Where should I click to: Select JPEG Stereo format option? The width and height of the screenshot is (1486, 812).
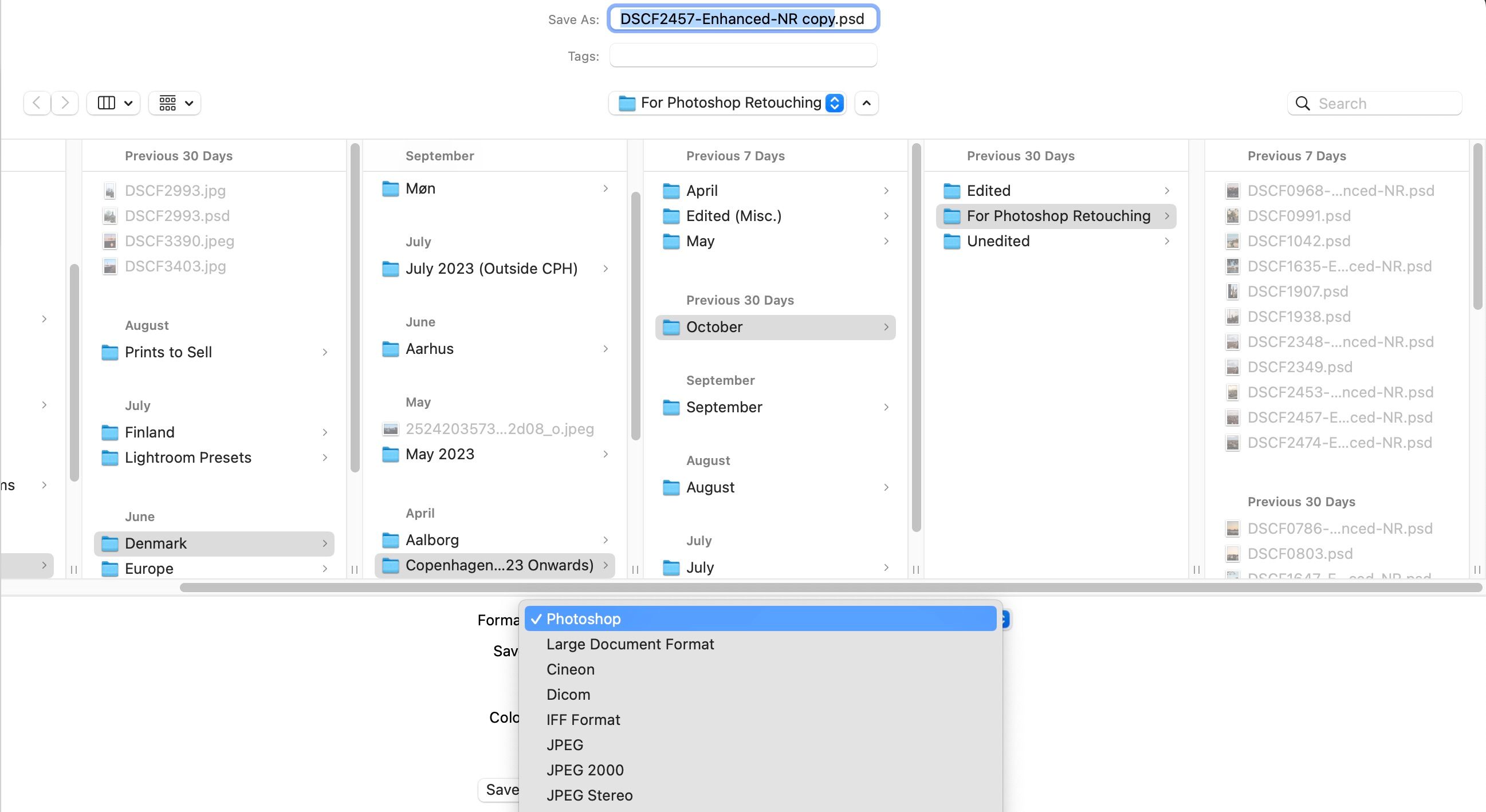pyautogui.click(x=589, y=795)
